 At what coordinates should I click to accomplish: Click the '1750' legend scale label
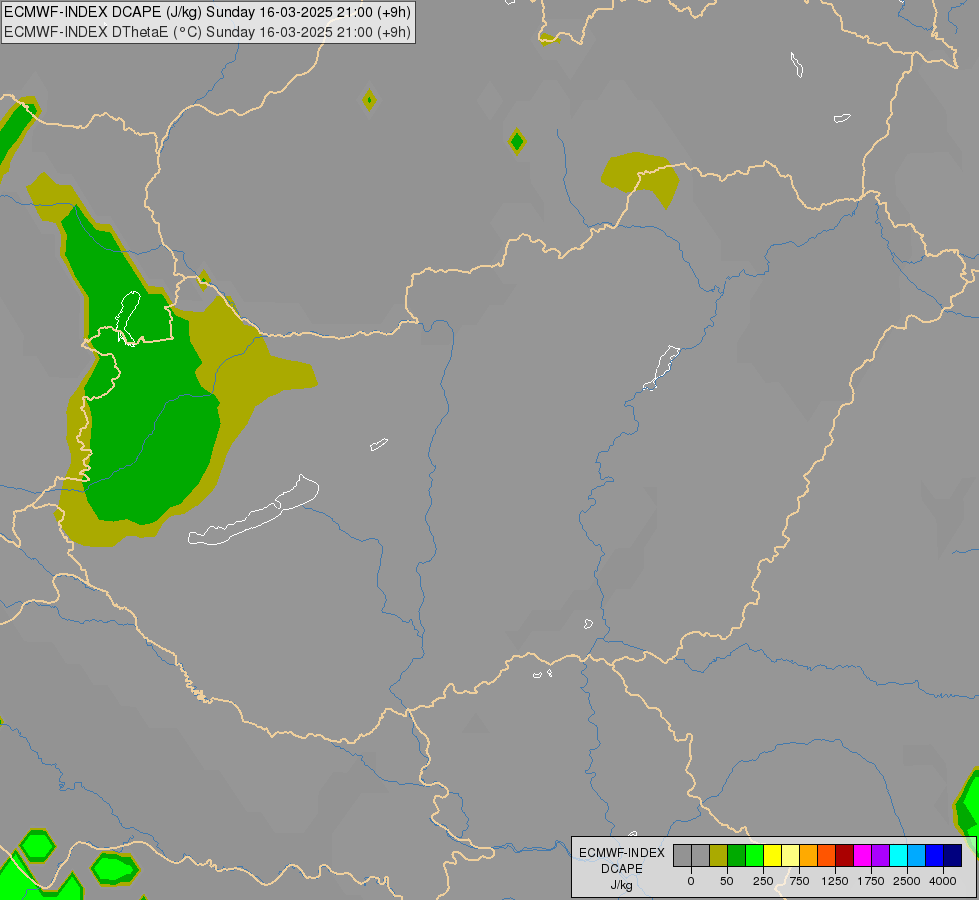pos(871,881)
